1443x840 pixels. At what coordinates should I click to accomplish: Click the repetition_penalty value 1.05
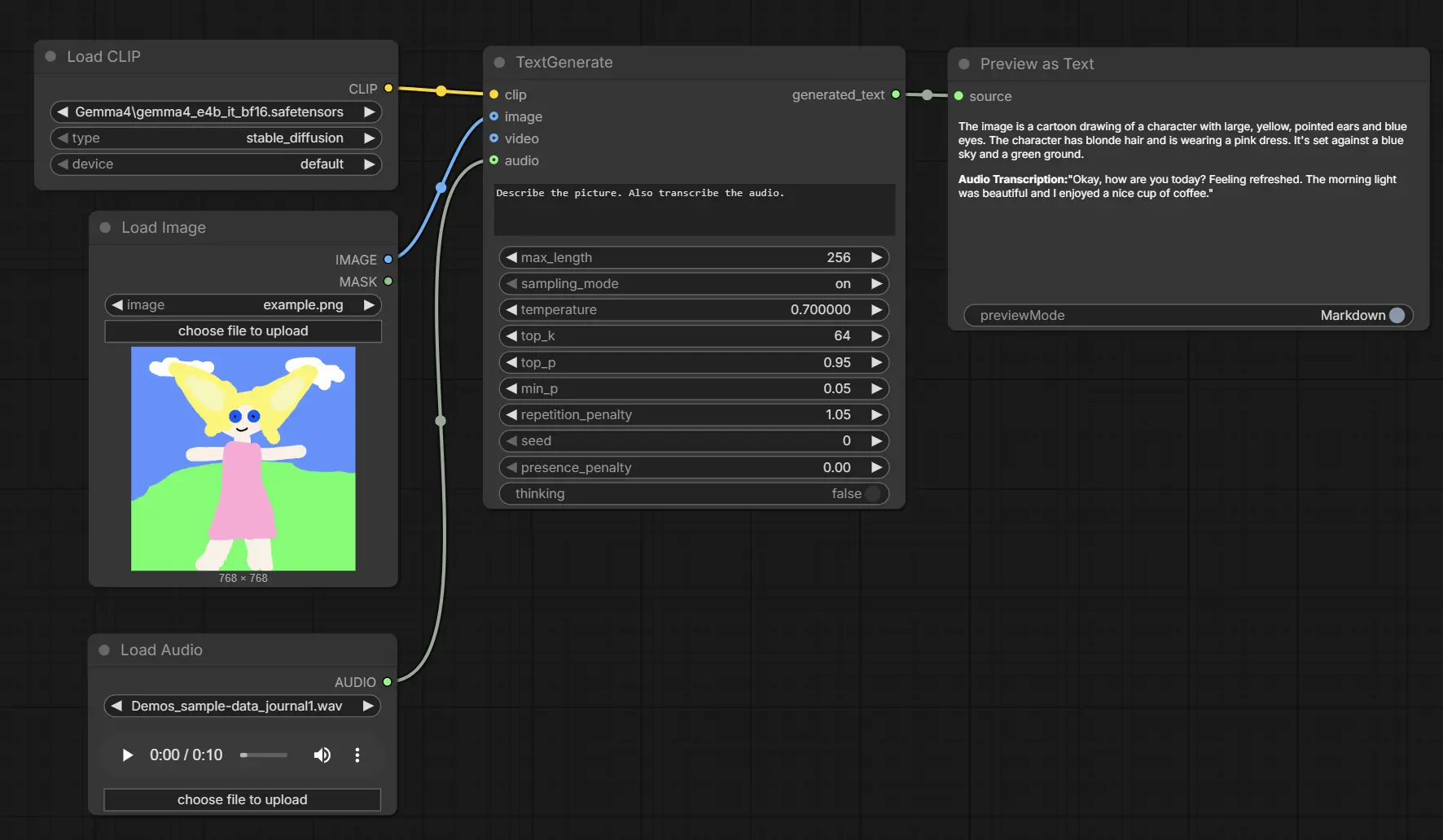click(838, 414)
